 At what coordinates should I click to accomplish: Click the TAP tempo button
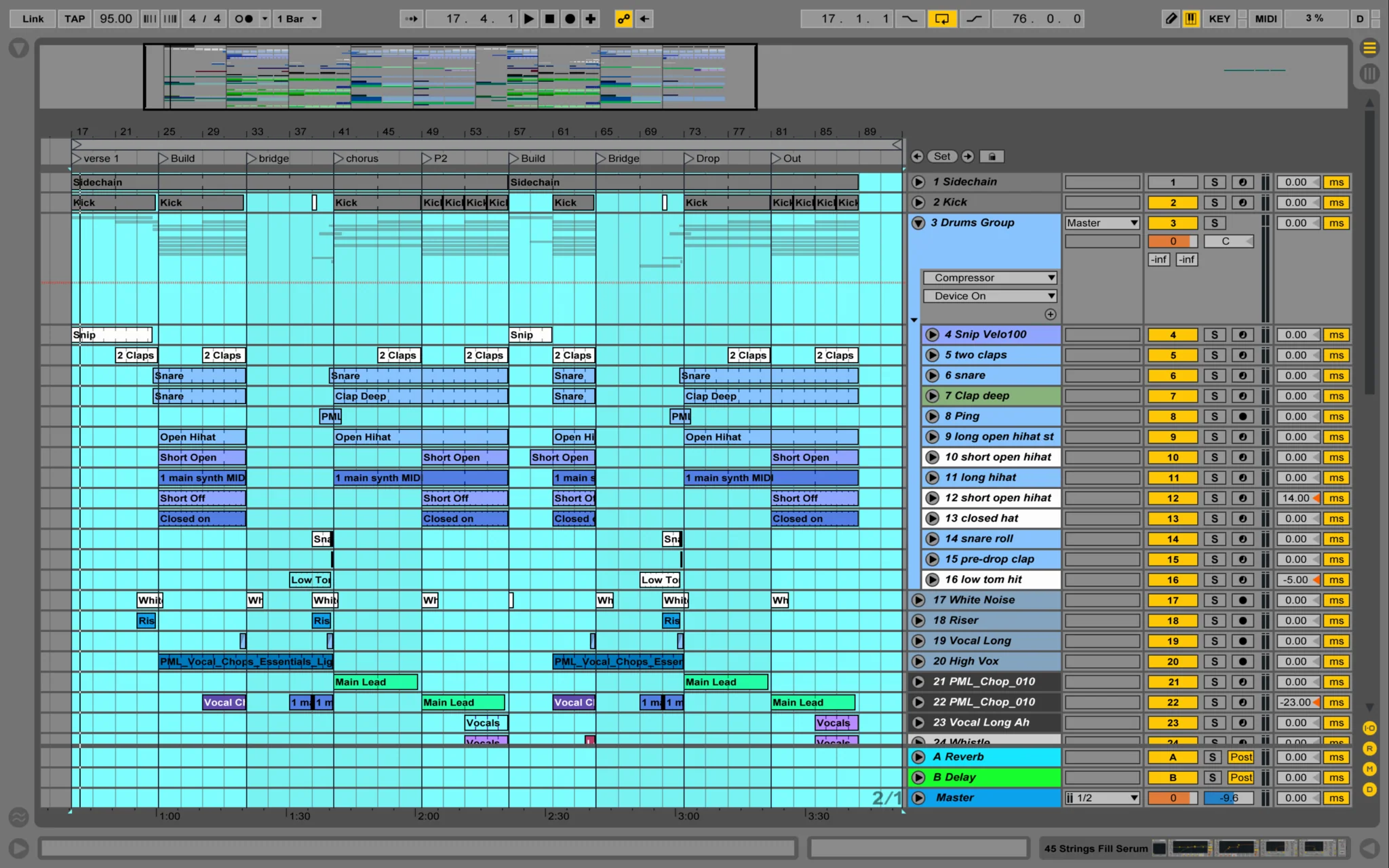pyautogui.click(x=75, y=19)
